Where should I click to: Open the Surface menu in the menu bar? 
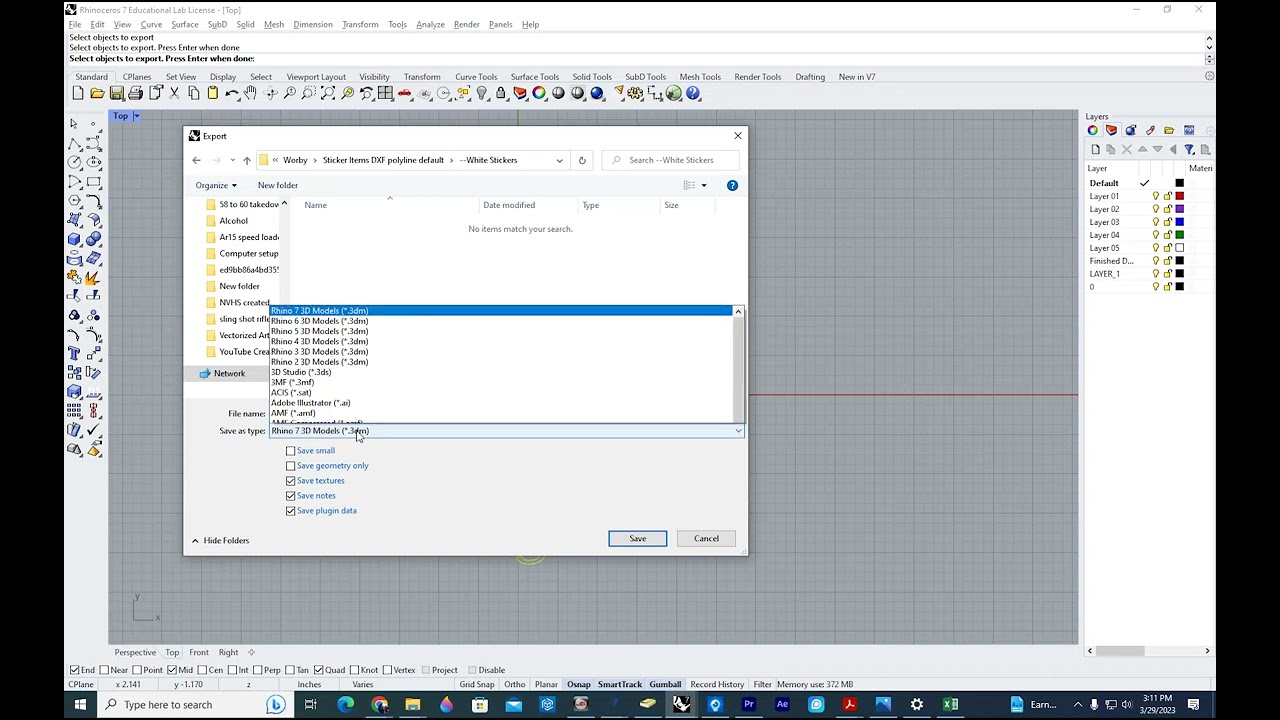coord(185,25)
